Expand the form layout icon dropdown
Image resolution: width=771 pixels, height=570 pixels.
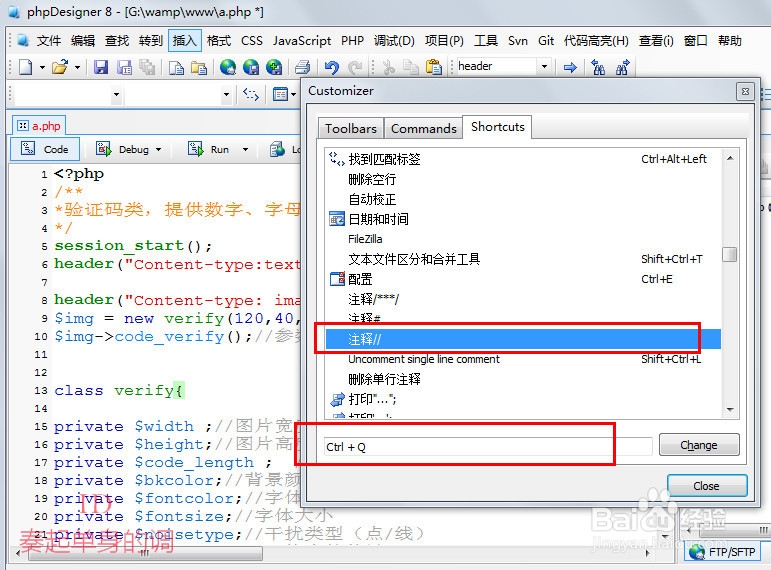tap(294, 93)
